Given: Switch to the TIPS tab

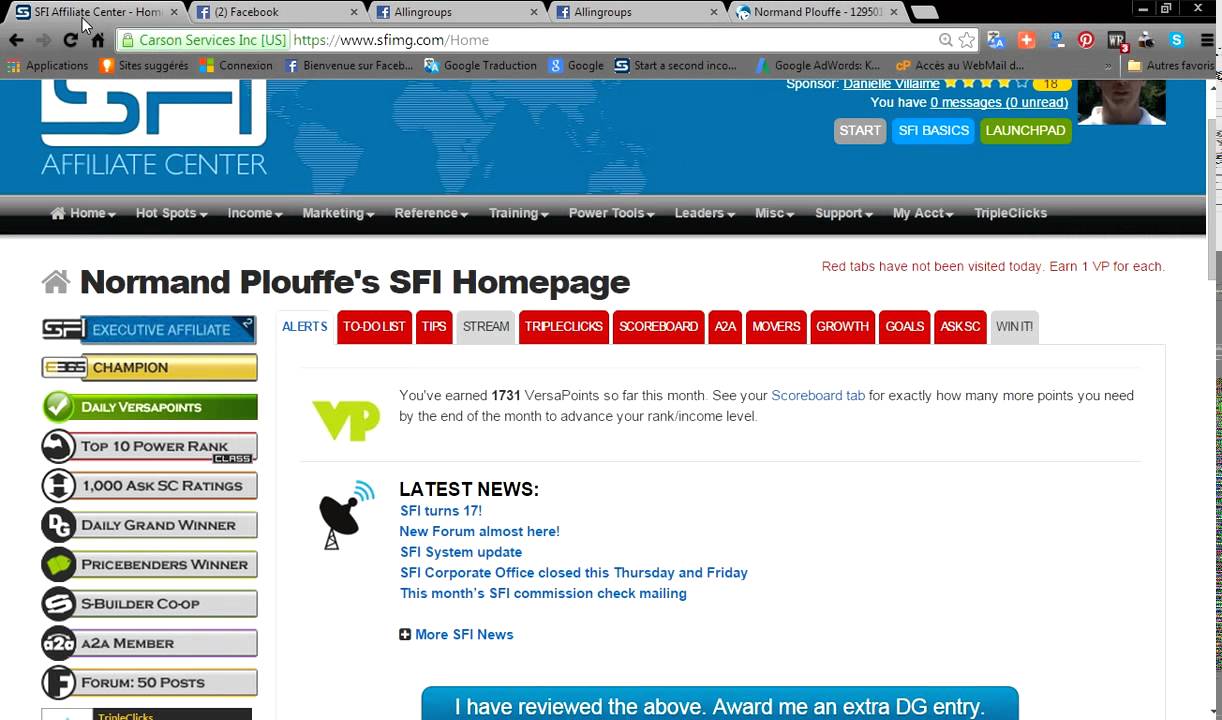Looking at the screenshot, I should (x=434, y=327).
